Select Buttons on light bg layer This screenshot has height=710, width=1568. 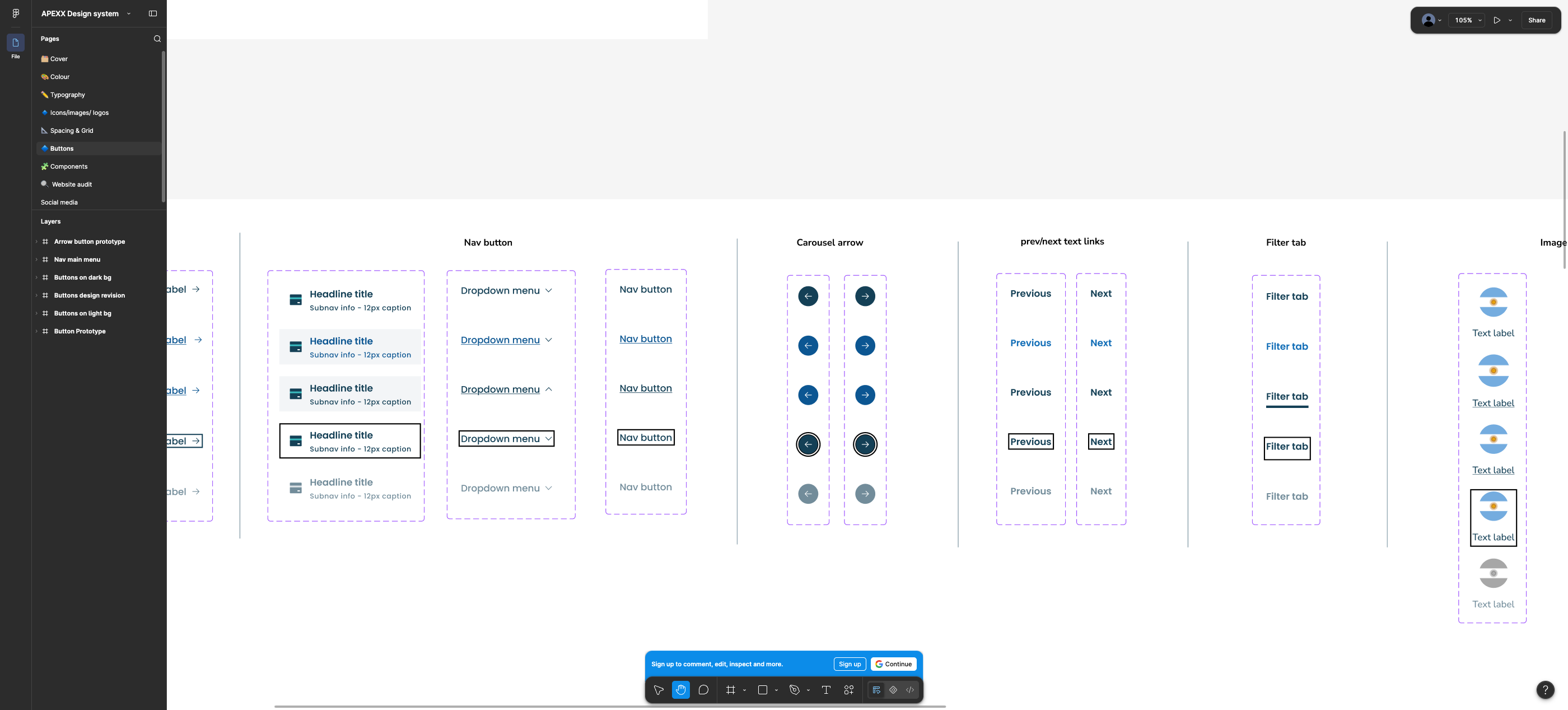pyautogui.click(x=82, y=314)
